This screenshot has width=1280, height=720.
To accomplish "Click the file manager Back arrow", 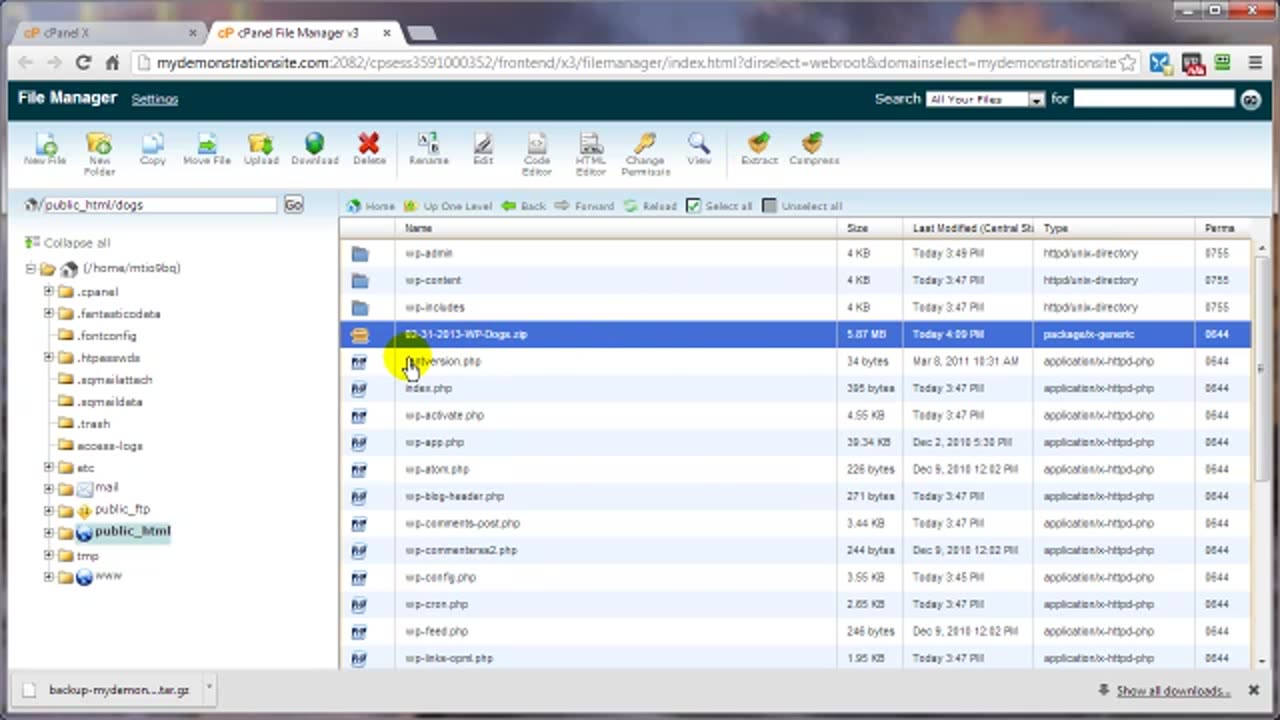I will pyautogui.click(x=523, y=206).
